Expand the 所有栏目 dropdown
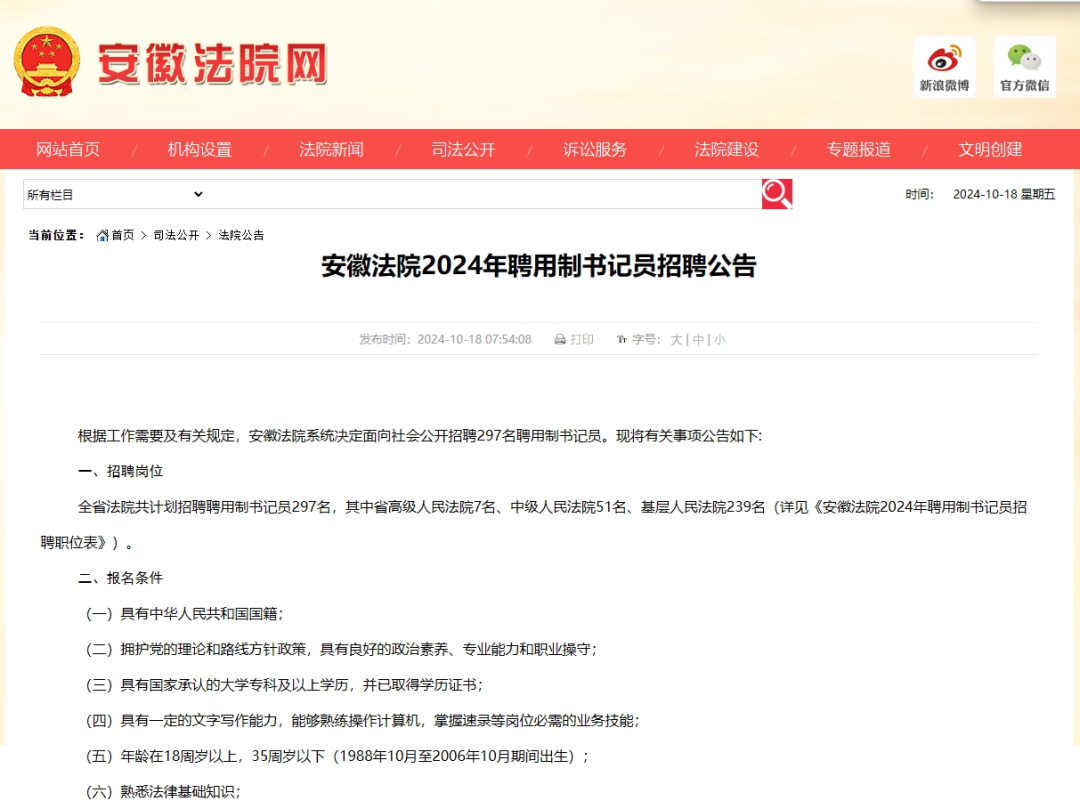 coord(115,194)
